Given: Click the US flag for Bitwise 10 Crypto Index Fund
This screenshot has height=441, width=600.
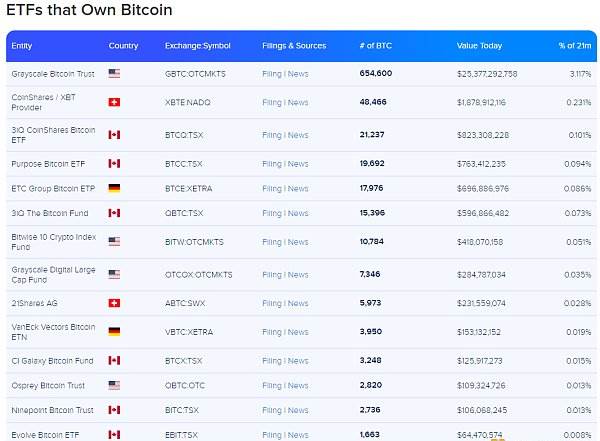Looking at the screenshot, I should 114,242.
